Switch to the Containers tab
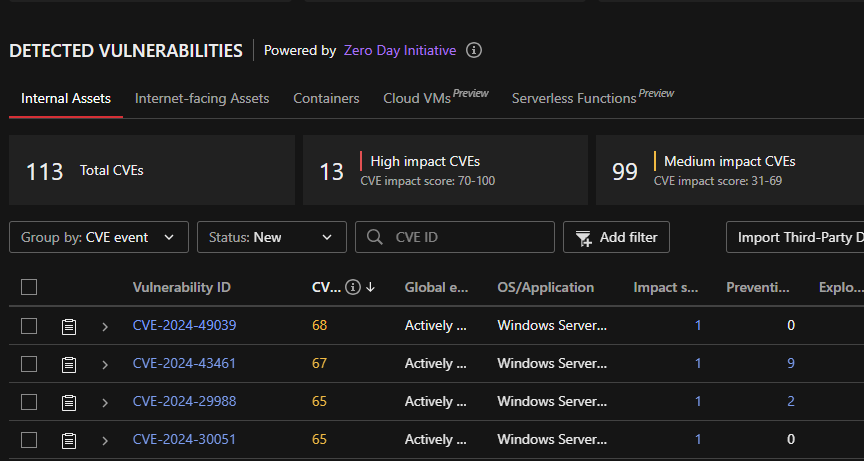Screen dimensions: 864x461 click(326, 99)
